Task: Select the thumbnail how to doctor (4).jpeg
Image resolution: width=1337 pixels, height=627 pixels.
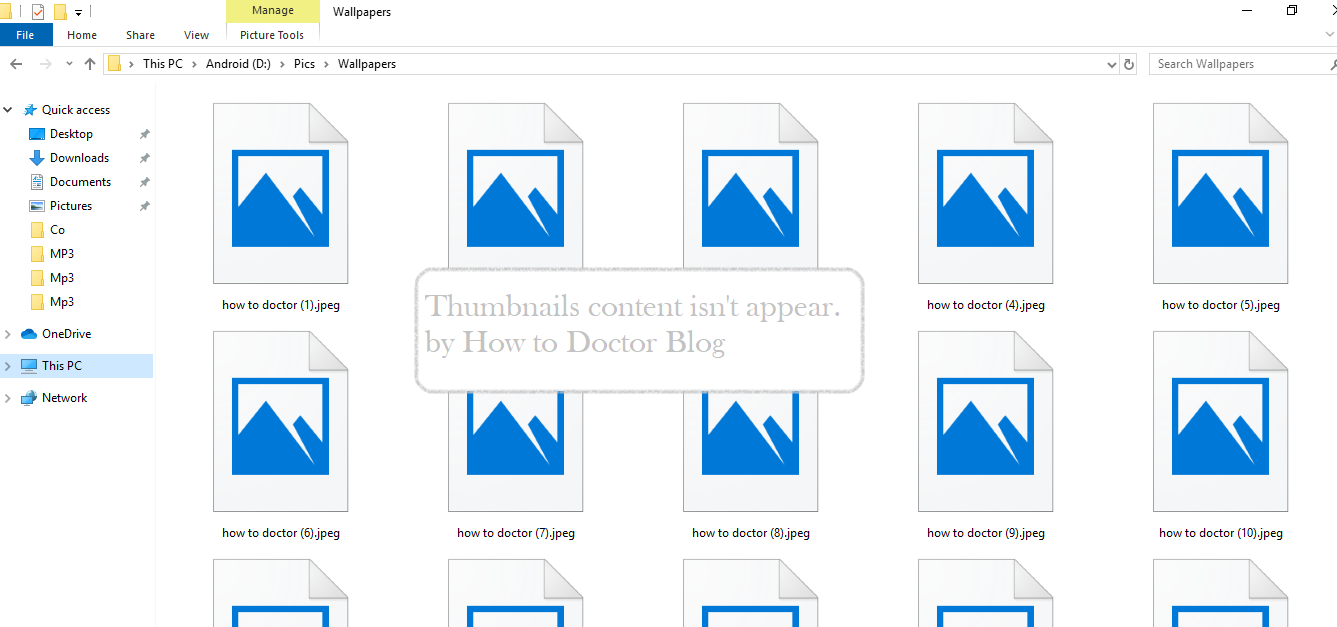Action: 985,193
